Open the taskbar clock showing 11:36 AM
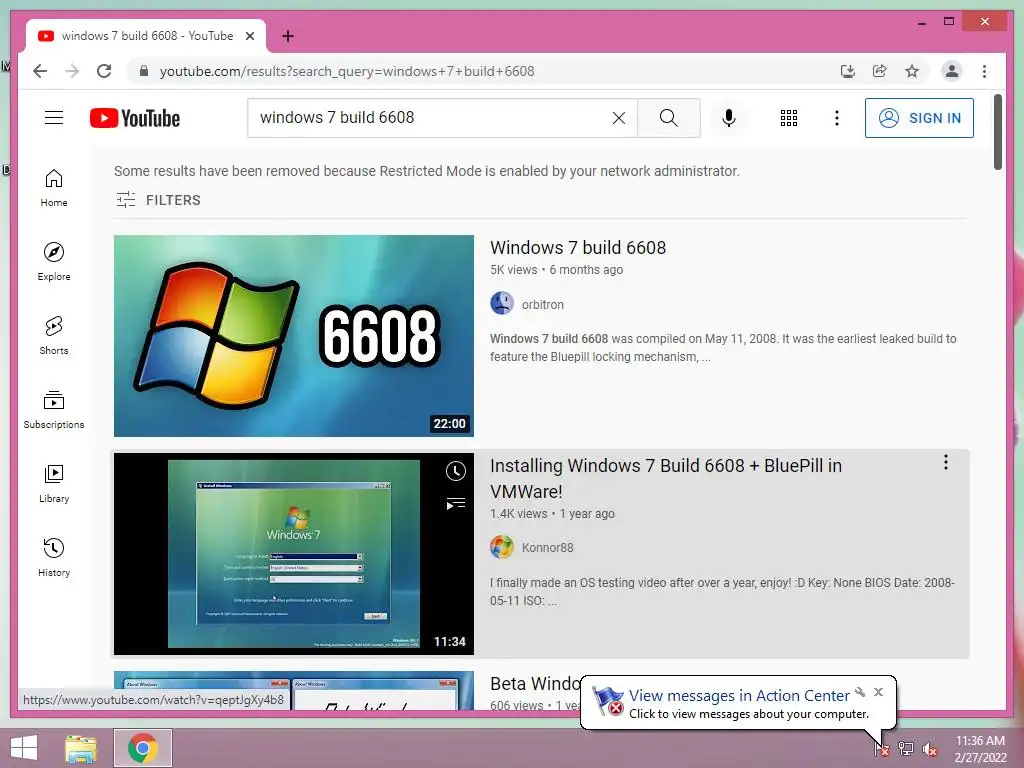 coord(980,748)
